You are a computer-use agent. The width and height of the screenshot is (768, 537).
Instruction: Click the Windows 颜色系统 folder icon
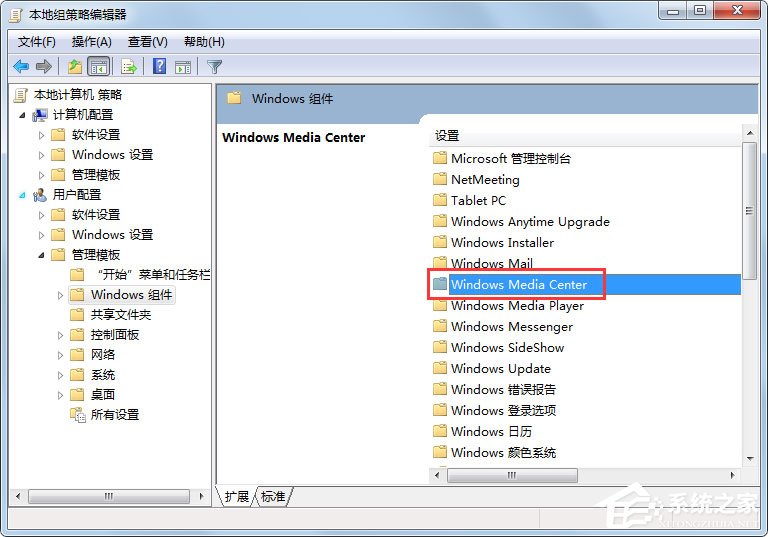[440, 452]
